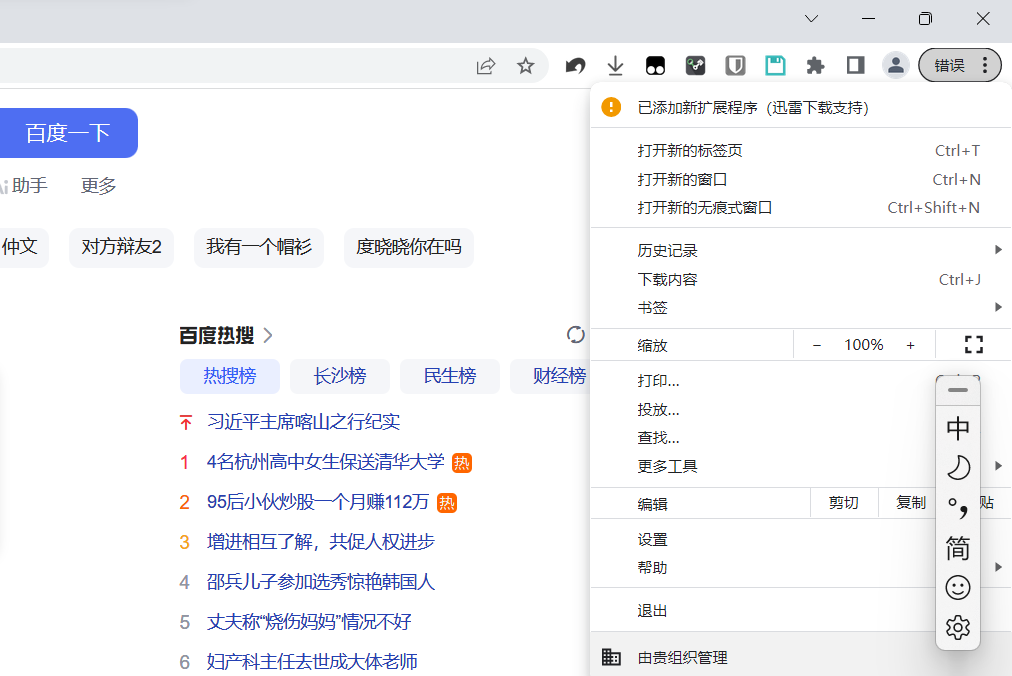Click the dark green square extension icon
This screenshot has height=676, width=1012.
point(695,66)
